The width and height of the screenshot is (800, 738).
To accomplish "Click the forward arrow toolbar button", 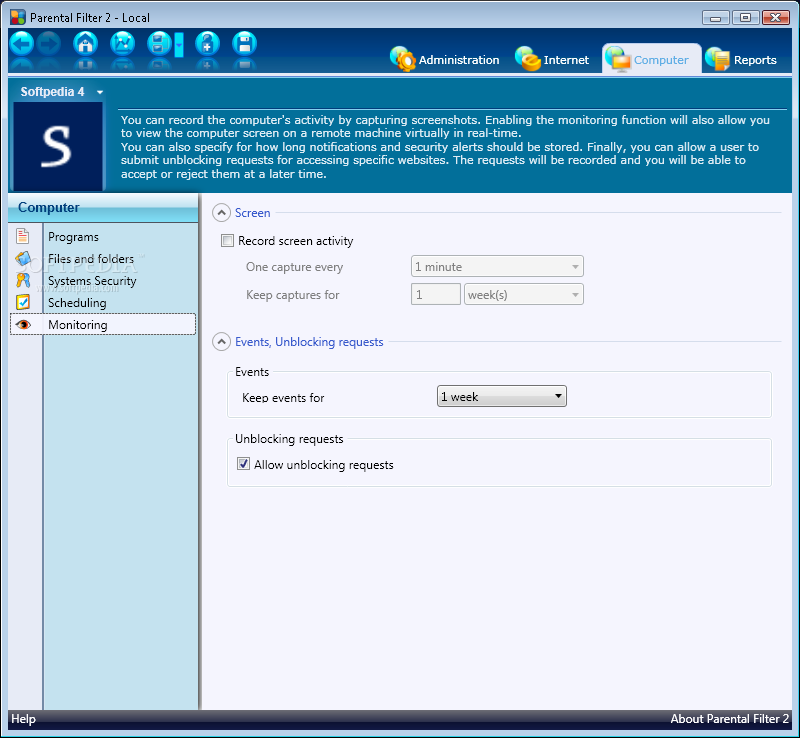I will (49, 44).
